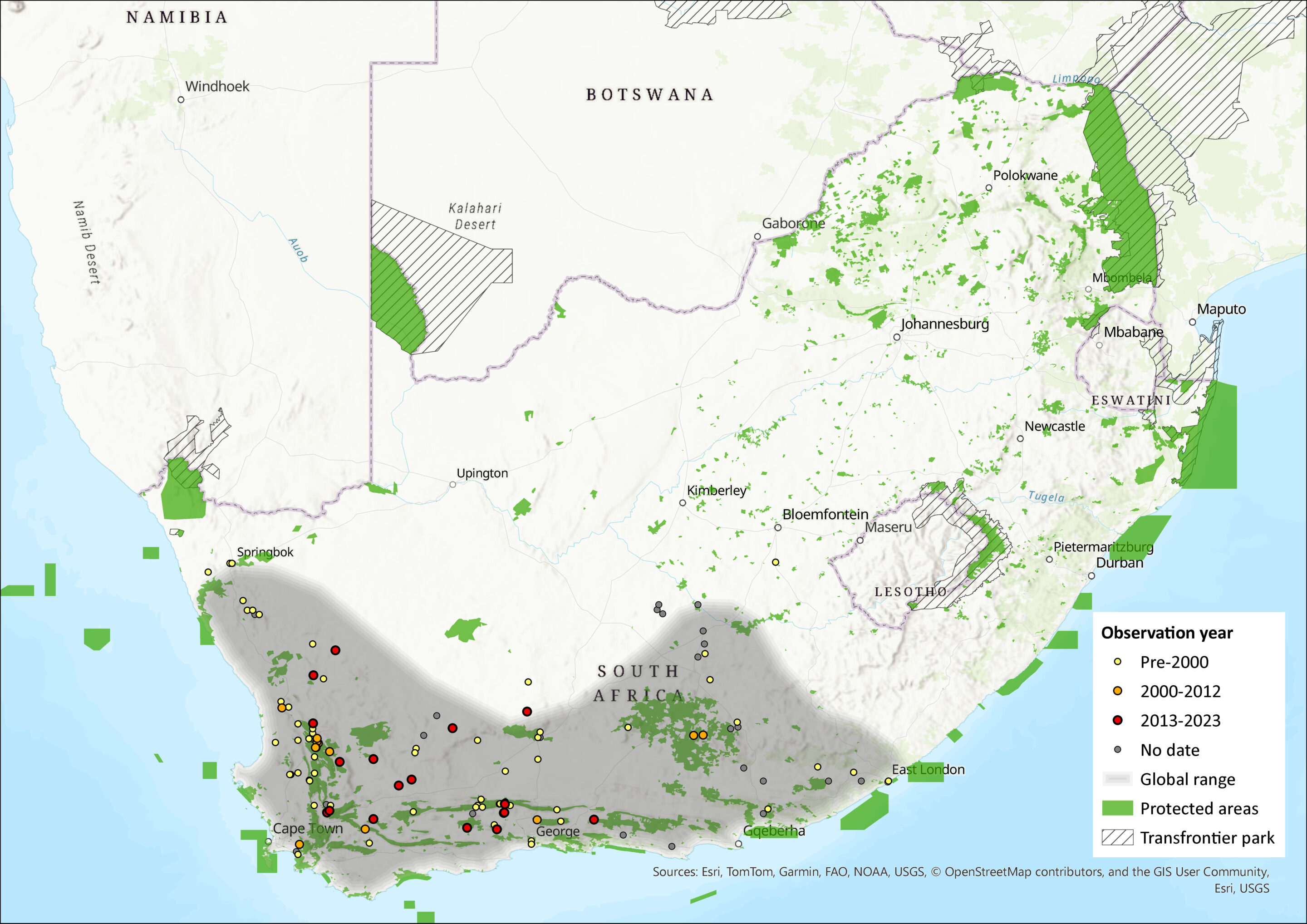
Task: Click the Kimberley city marker dot
Action: pyautogui.click(x=683, y=503)
